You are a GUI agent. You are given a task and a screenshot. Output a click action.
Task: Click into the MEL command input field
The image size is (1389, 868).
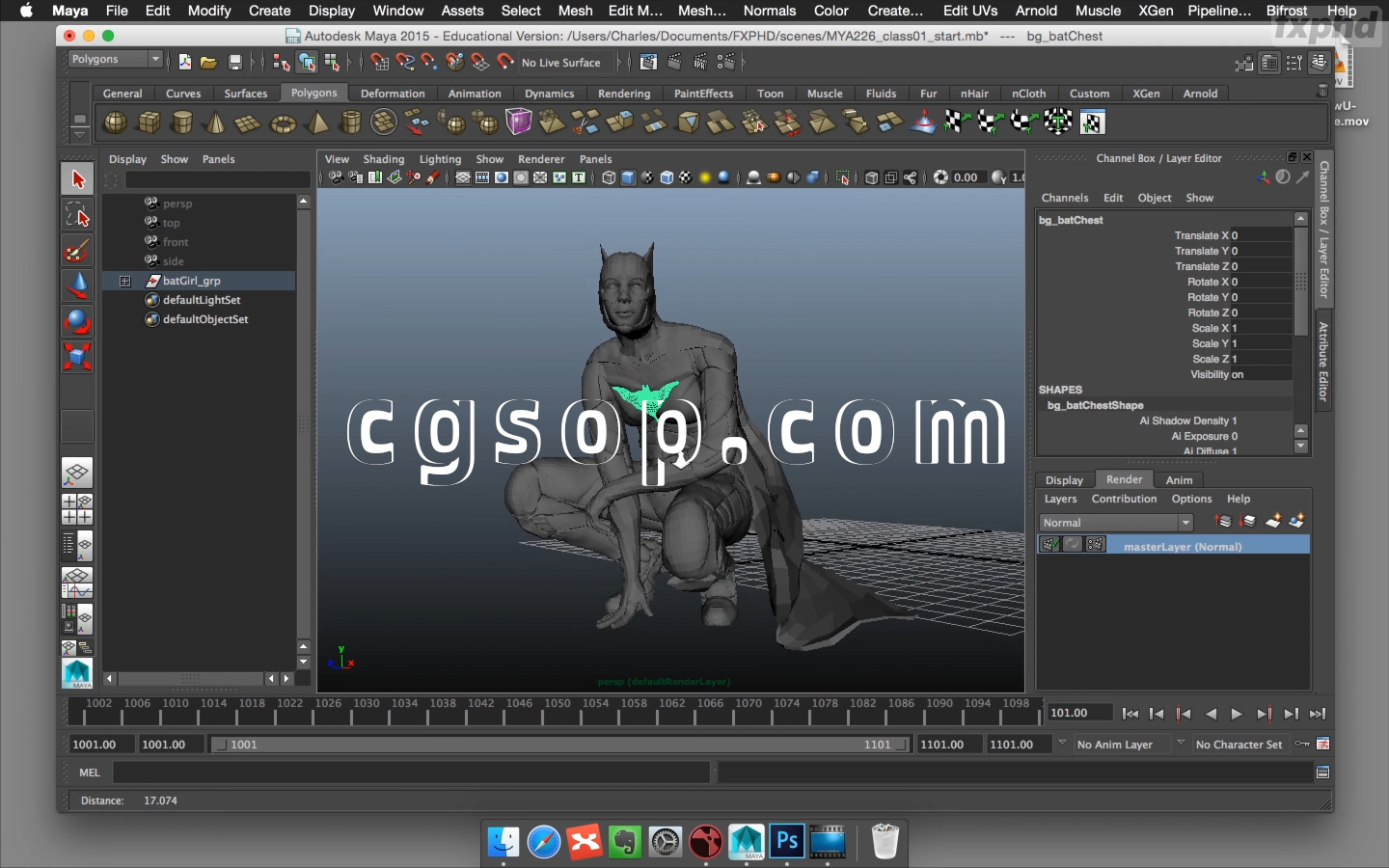point(411,773)
